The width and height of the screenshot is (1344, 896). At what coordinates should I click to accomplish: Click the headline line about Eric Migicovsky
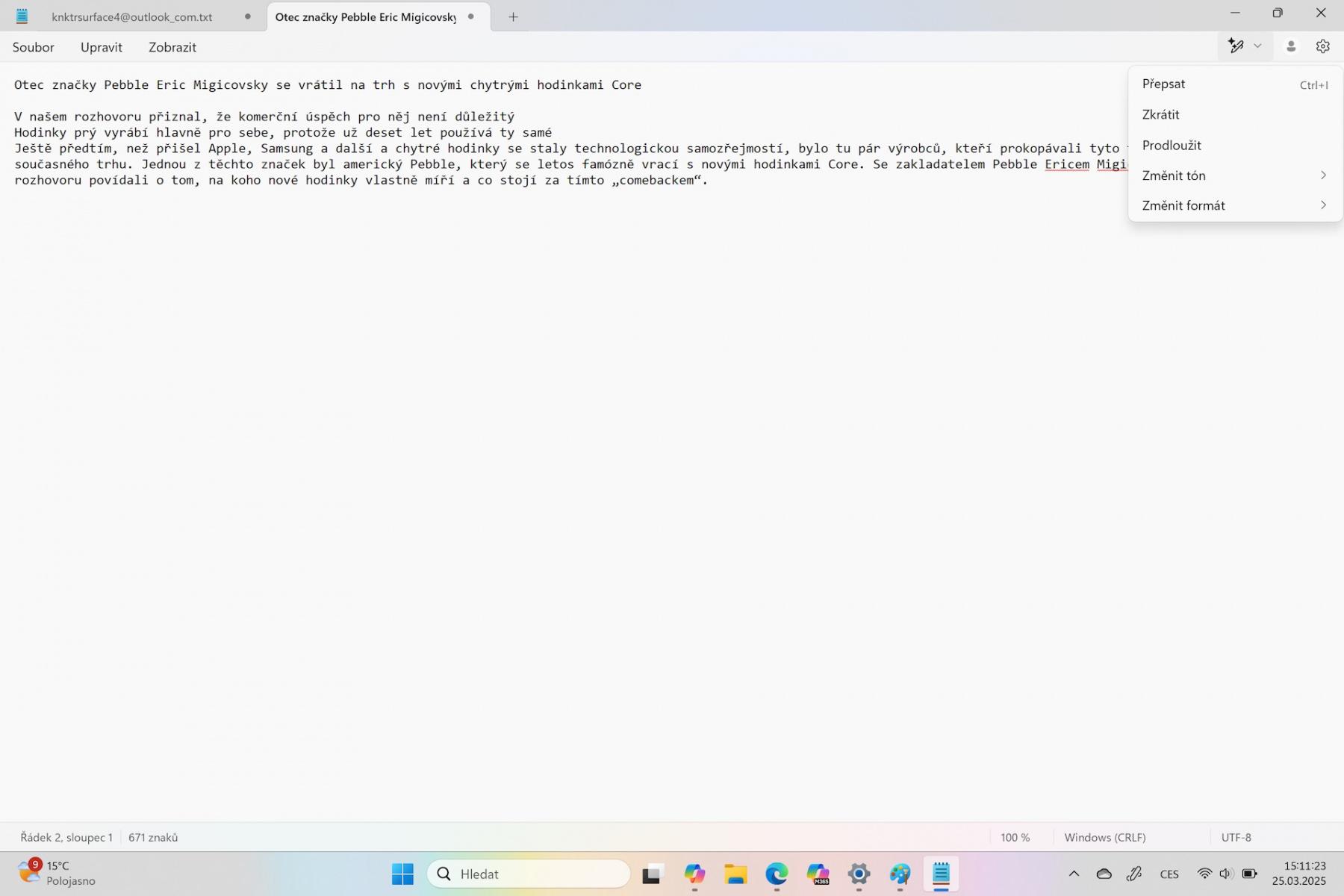click(328, 84)
